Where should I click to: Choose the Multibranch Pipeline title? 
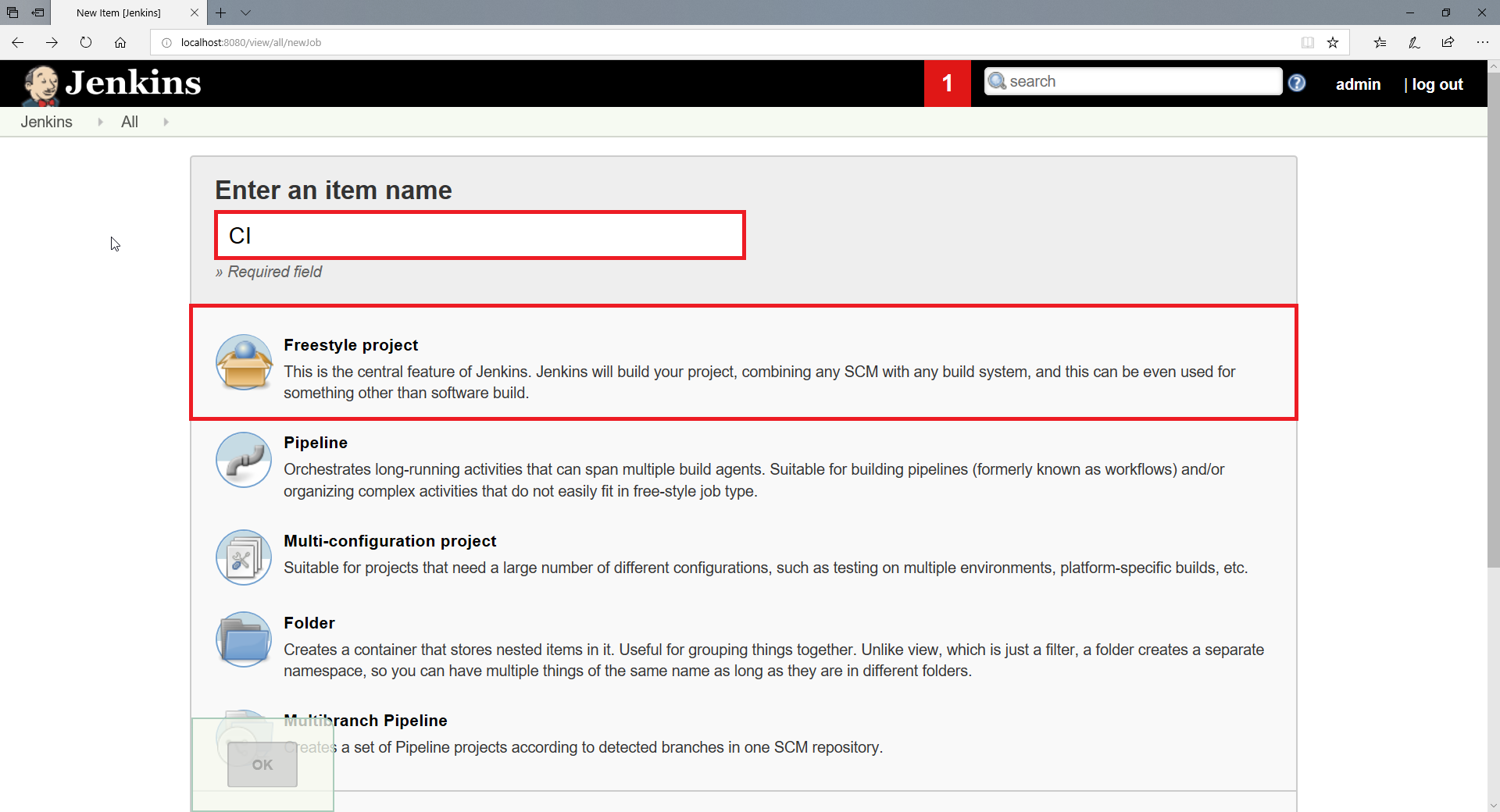tap(366, 721)
